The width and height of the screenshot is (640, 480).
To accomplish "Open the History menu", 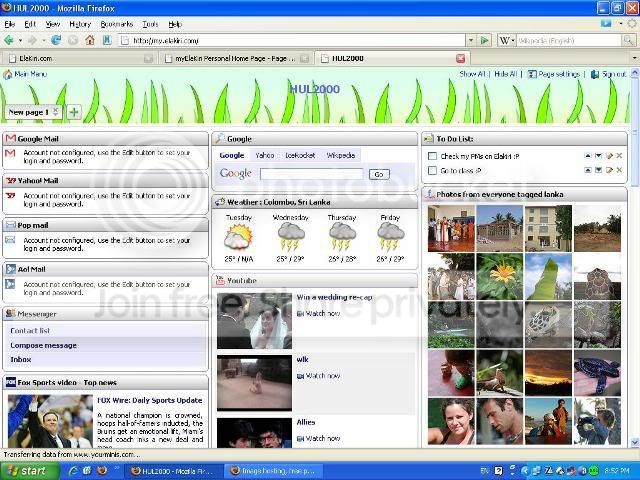I will click(80, 24).
